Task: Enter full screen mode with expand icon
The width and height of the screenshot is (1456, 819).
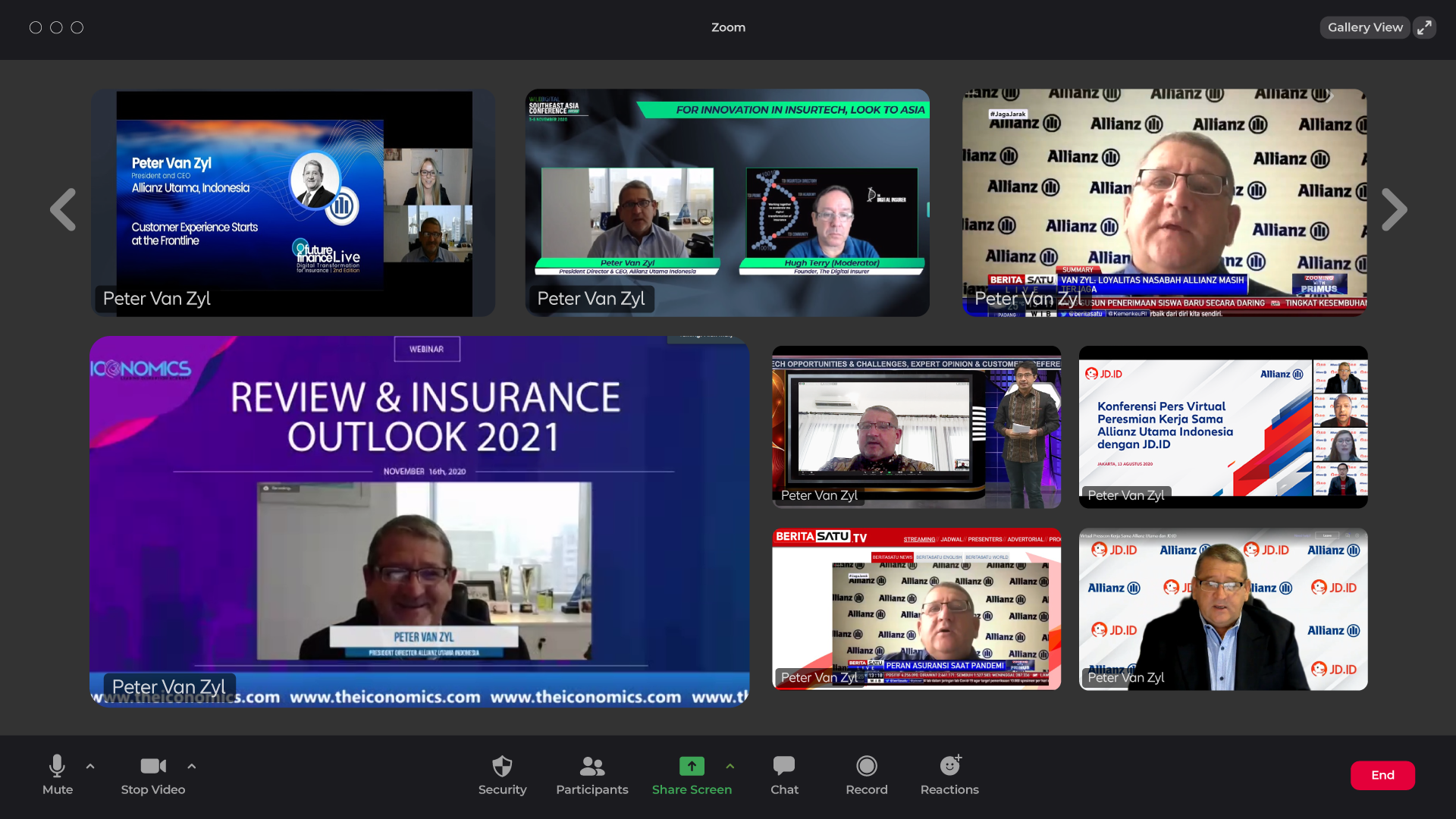Action: pyautogui.click(x=1425, y=27)
